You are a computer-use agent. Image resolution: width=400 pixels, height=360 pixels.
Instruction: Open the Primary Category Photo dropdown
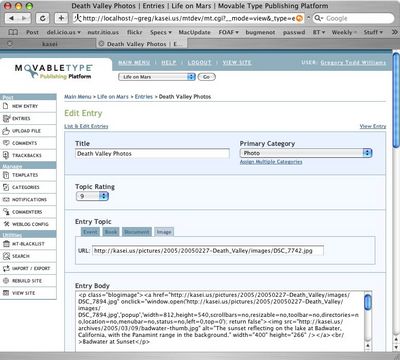tap(306, 153)
